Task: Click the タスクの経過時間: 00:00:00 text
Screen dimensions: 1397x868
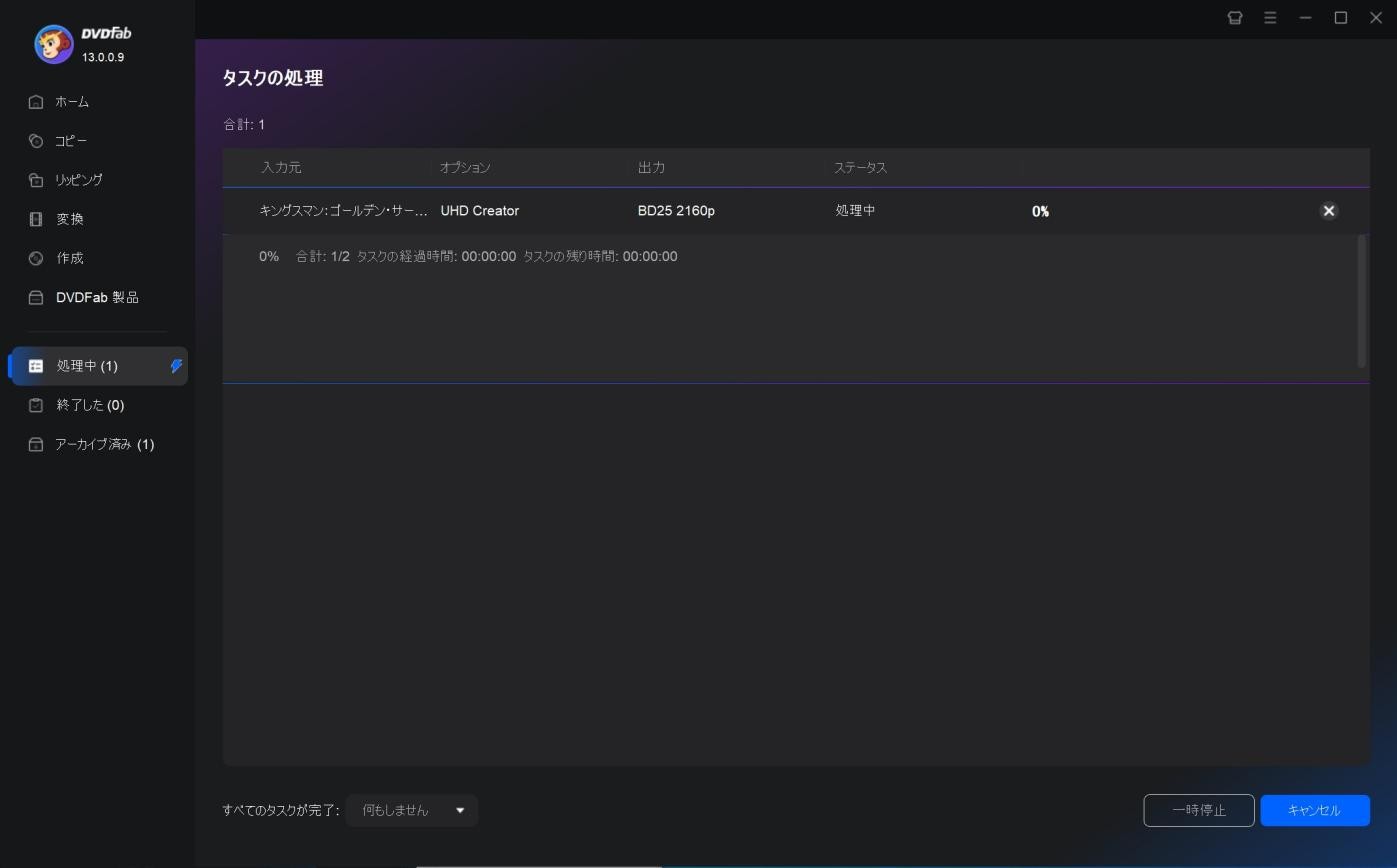Action: click(436, 257)
